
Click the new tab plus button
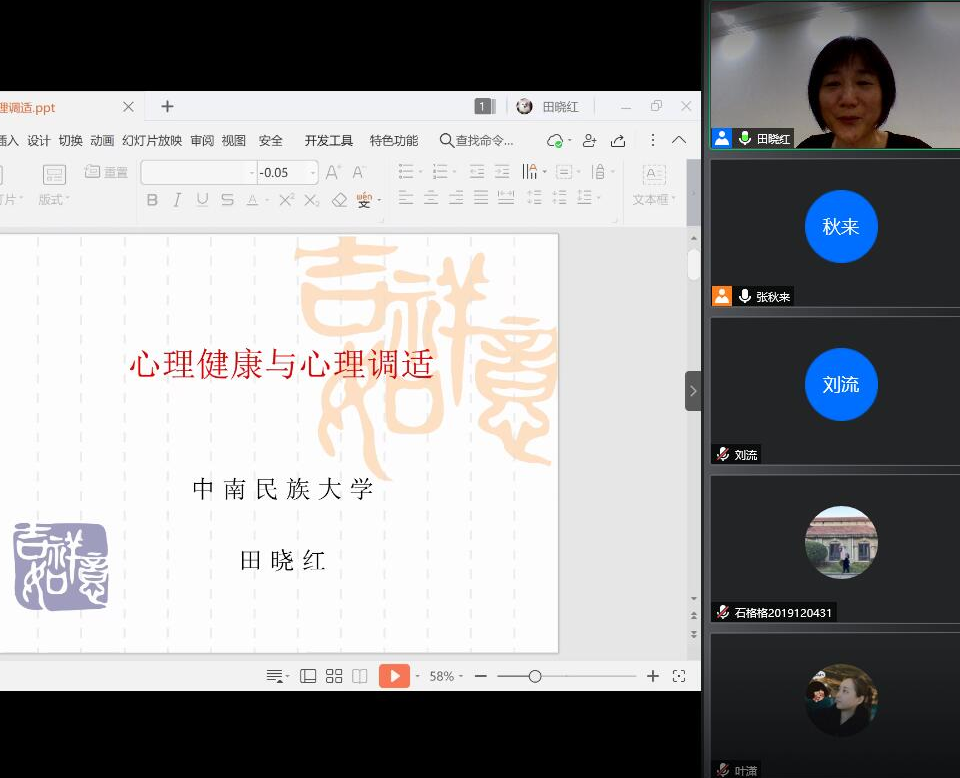(167, 106)
